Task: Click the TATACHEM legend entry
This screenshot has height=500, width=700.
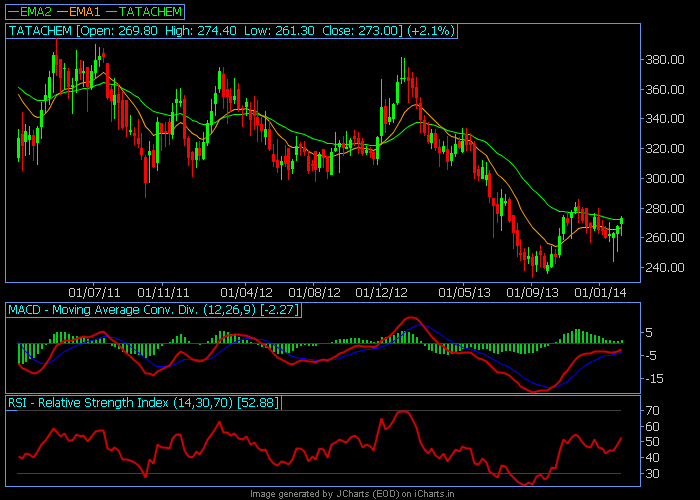Action: coord(144,12)
